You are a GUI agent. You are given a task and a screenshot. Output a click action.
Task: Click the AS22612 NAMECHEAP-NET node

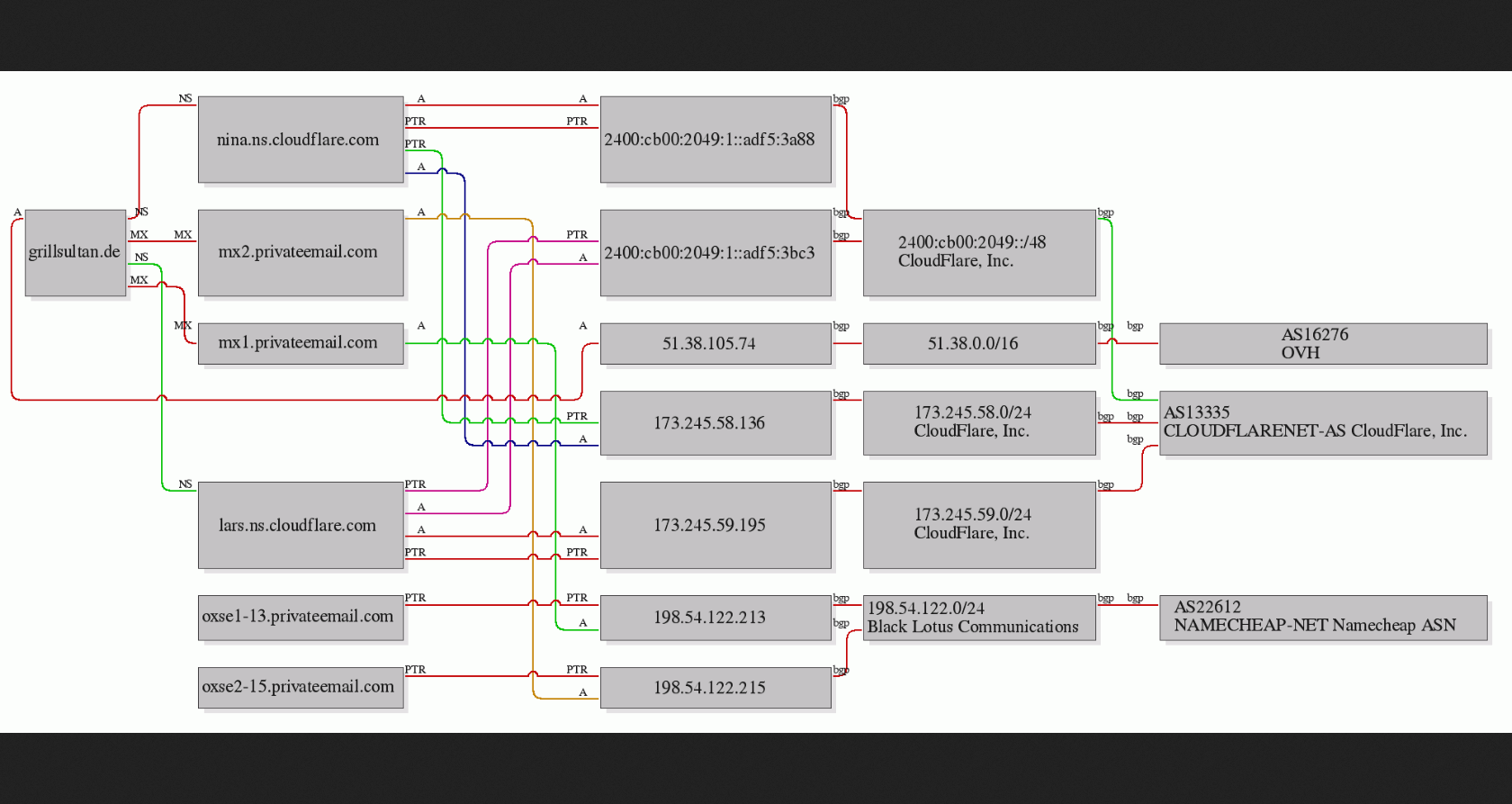pyautogui.click(x=1323, y=618)
